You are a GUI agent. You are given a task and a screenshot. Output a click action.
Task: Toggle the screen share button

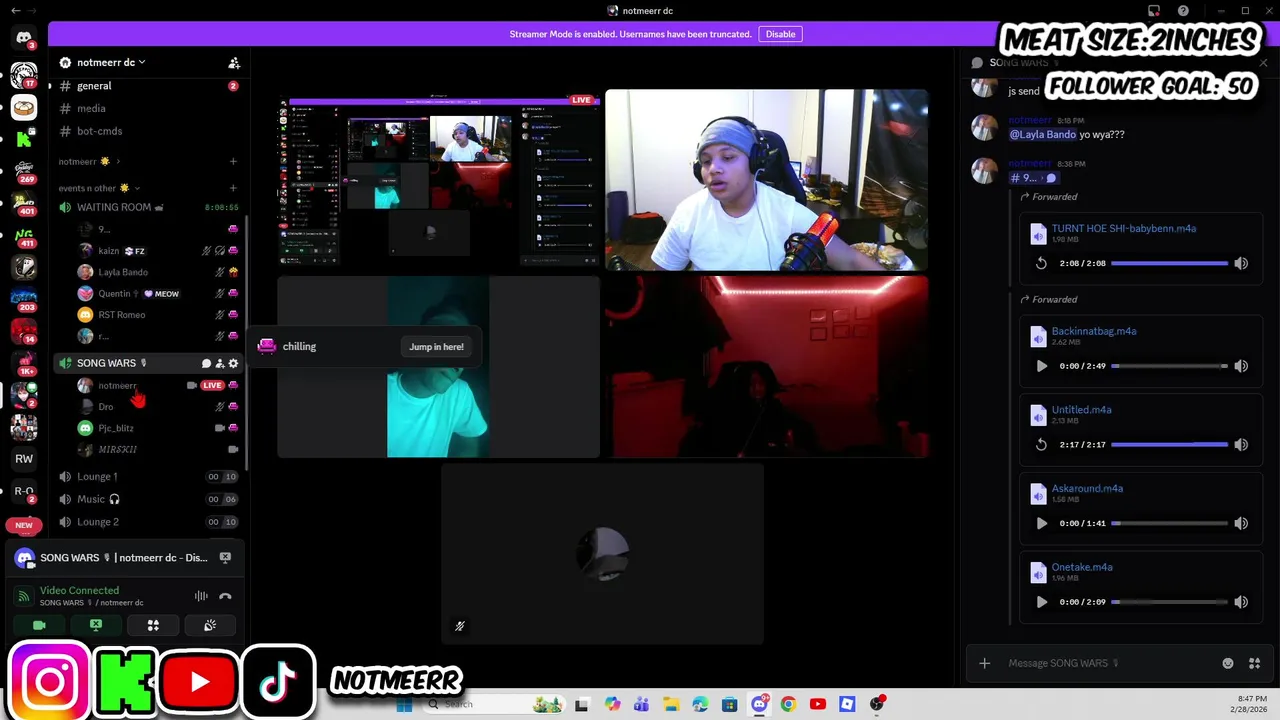(x=96, y=625)
